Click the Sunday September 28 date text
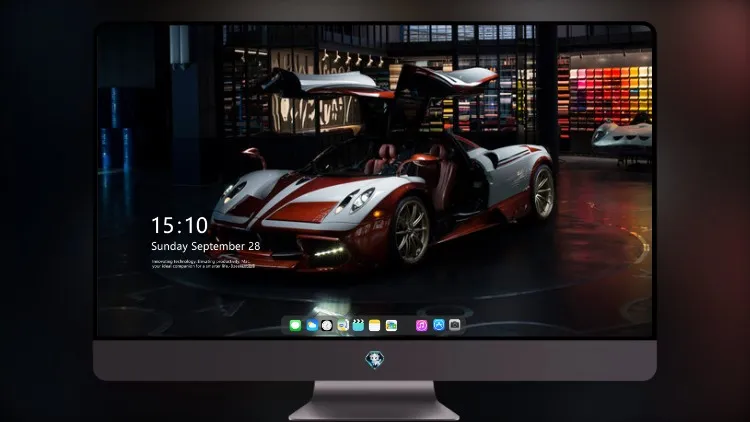The width and height of the screenshot is (750, 422). pos(206,246)
